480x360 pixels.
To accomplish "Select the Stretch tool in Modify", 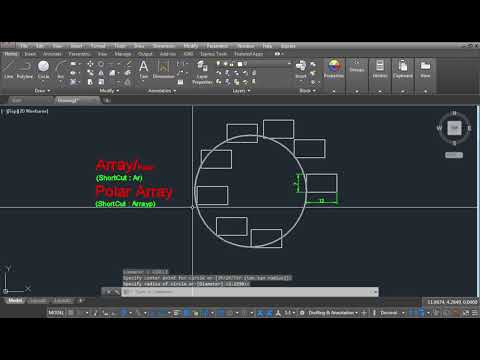I will coord(90,82).
